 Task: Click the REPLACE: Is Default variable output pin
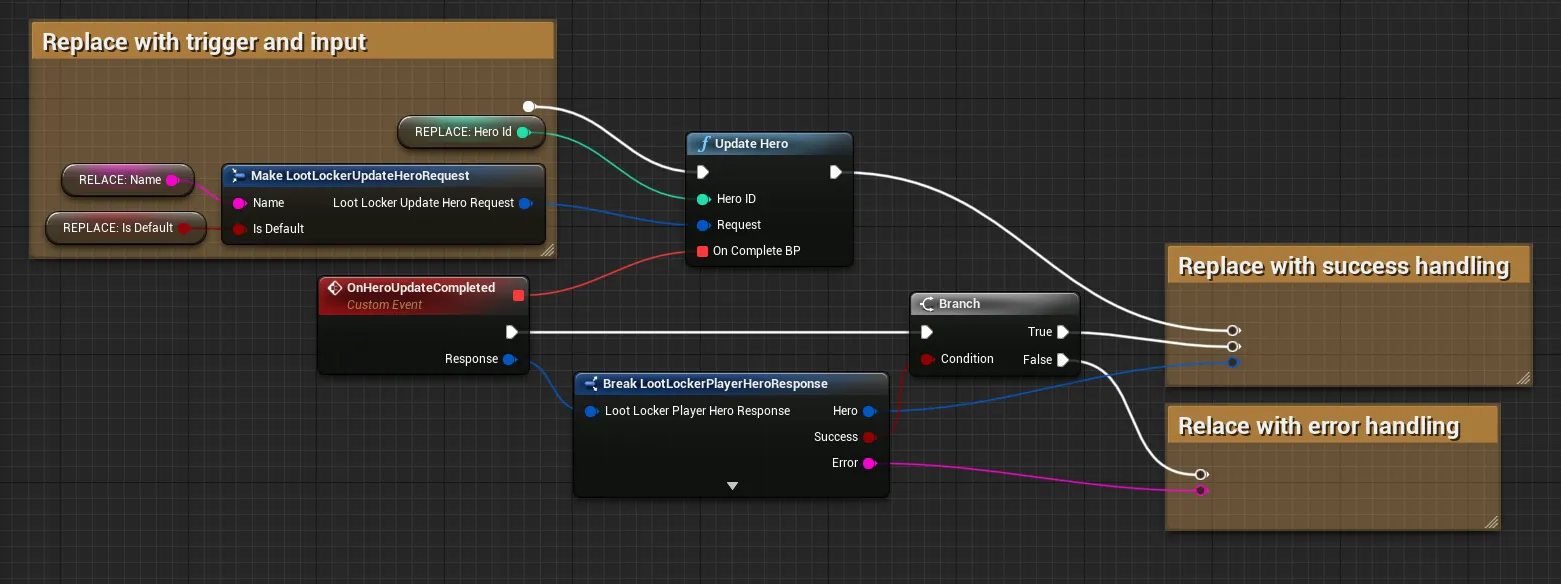tap(184, 228)
